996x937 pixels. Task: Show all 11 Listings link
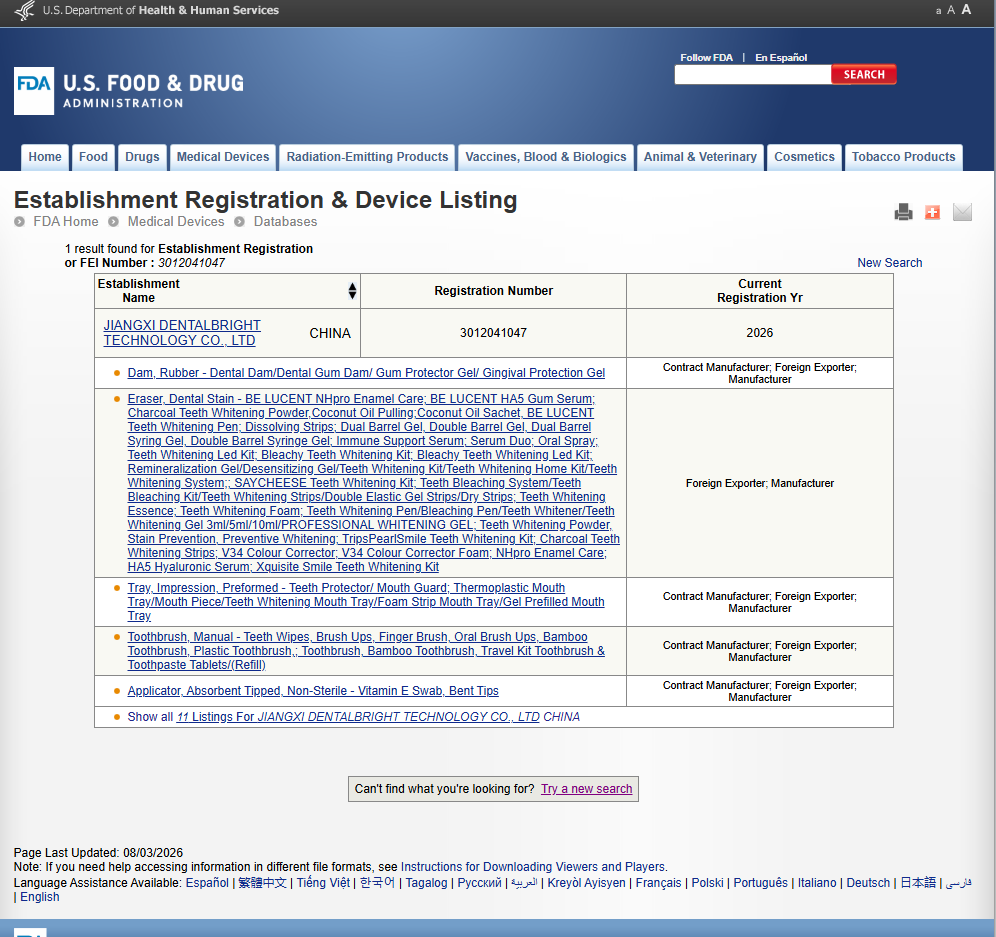tap(358, 717)
